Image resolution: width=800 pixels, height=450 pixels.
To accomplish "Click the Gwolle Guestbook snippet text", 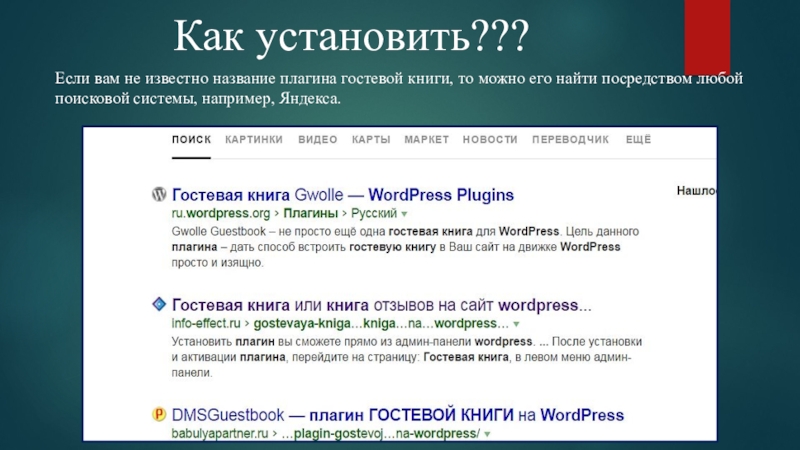I will pyautogui.click(x=405, y=247).
